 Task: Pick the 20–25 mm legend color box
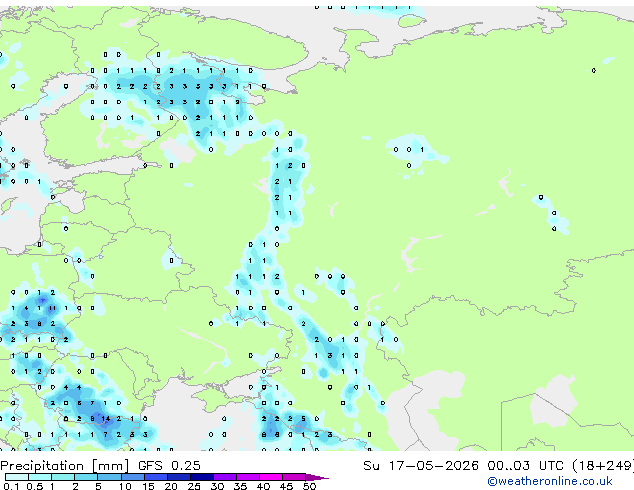[178, 477]
